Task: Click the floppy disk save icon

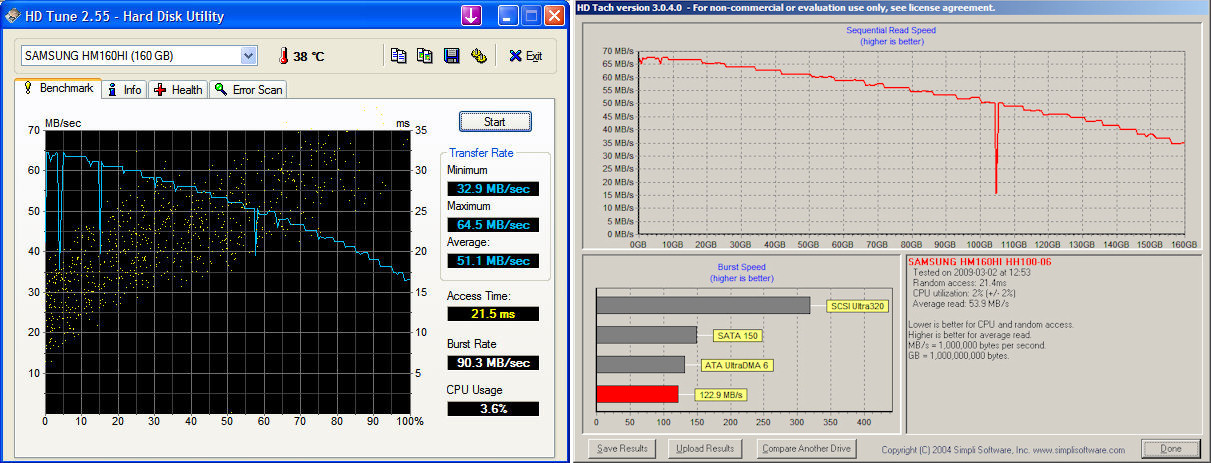Action: [452, 56]
